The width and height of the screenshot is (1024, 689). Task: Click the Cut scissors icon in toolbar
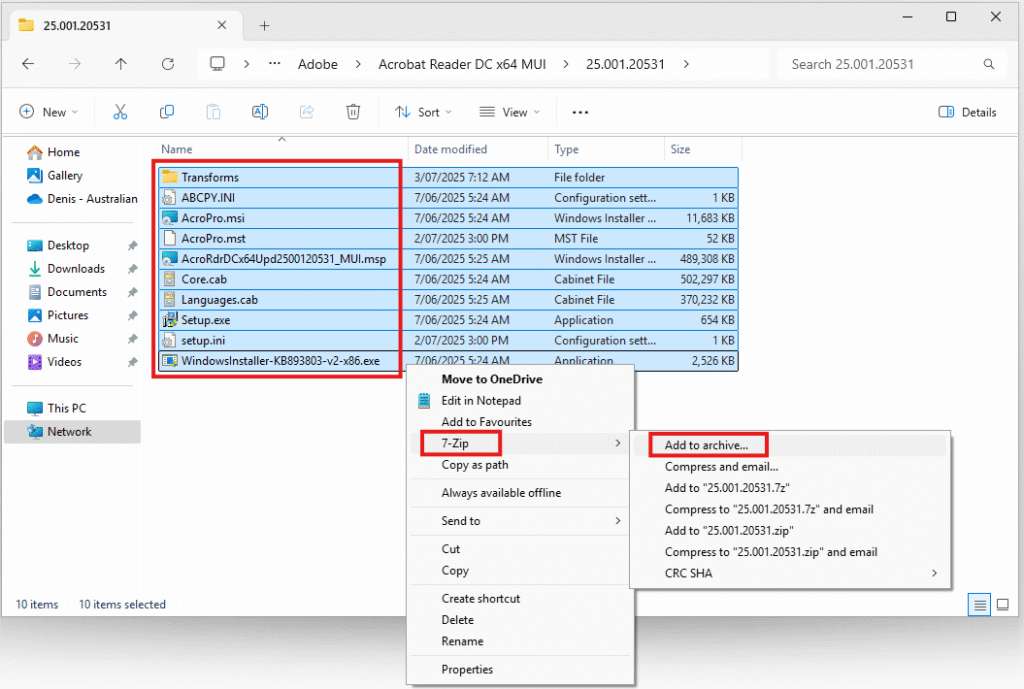click(x=120, y=112)
